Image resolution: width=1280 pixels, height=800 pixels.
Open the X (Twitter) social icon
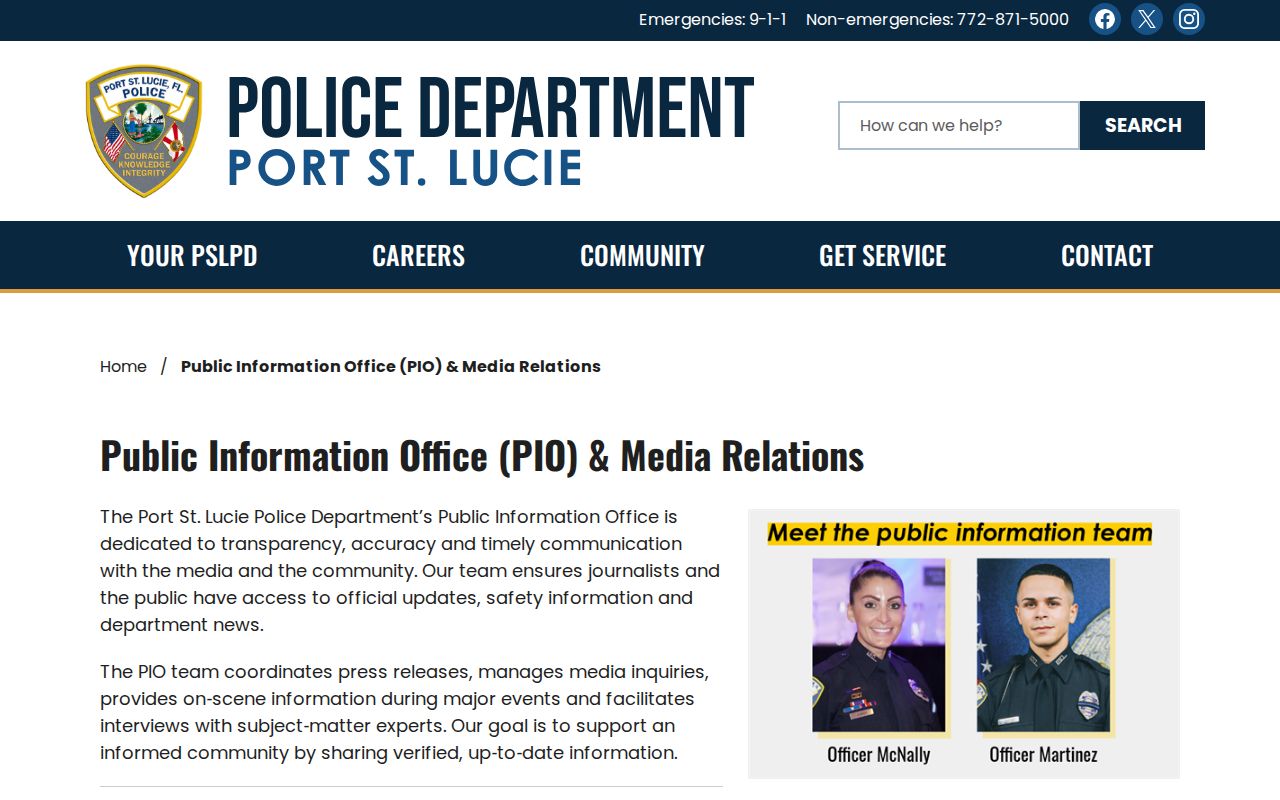1147,19
